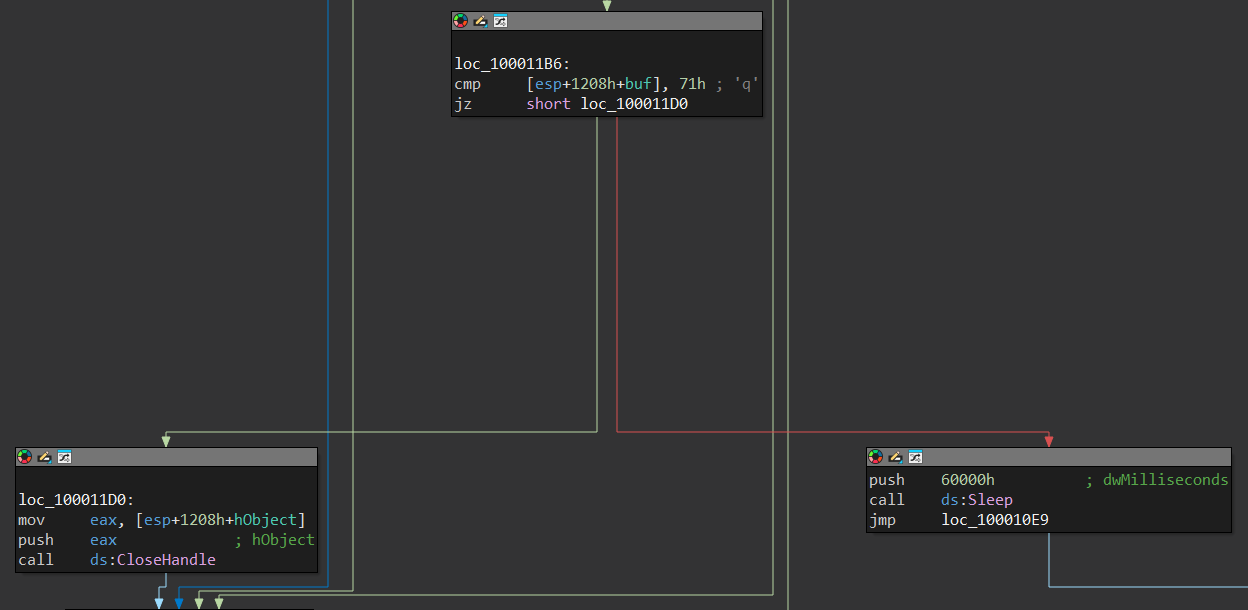Viewport: 1248px width, 610px height.
Task: Click the ds:Sleep call target
Action: click(x=977, y=500)
